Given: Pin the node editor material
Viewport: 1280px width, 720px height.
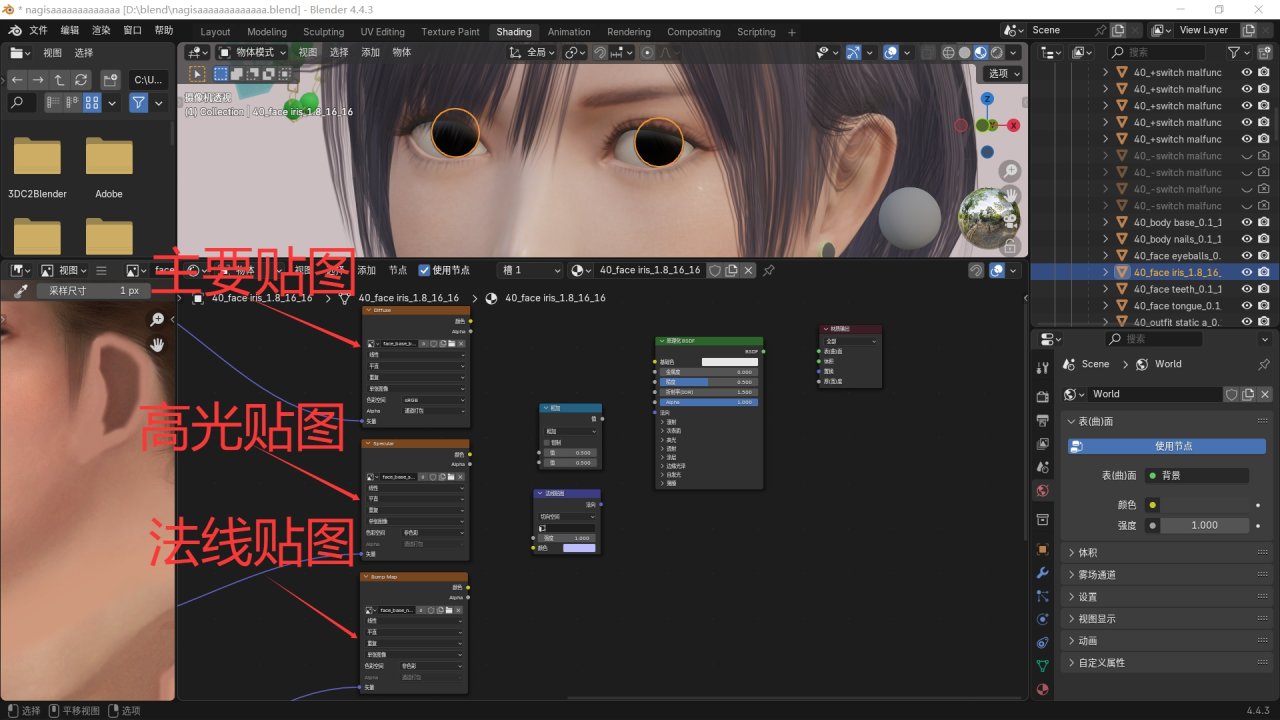Looking at the screenshot, I should coord(769,270).
